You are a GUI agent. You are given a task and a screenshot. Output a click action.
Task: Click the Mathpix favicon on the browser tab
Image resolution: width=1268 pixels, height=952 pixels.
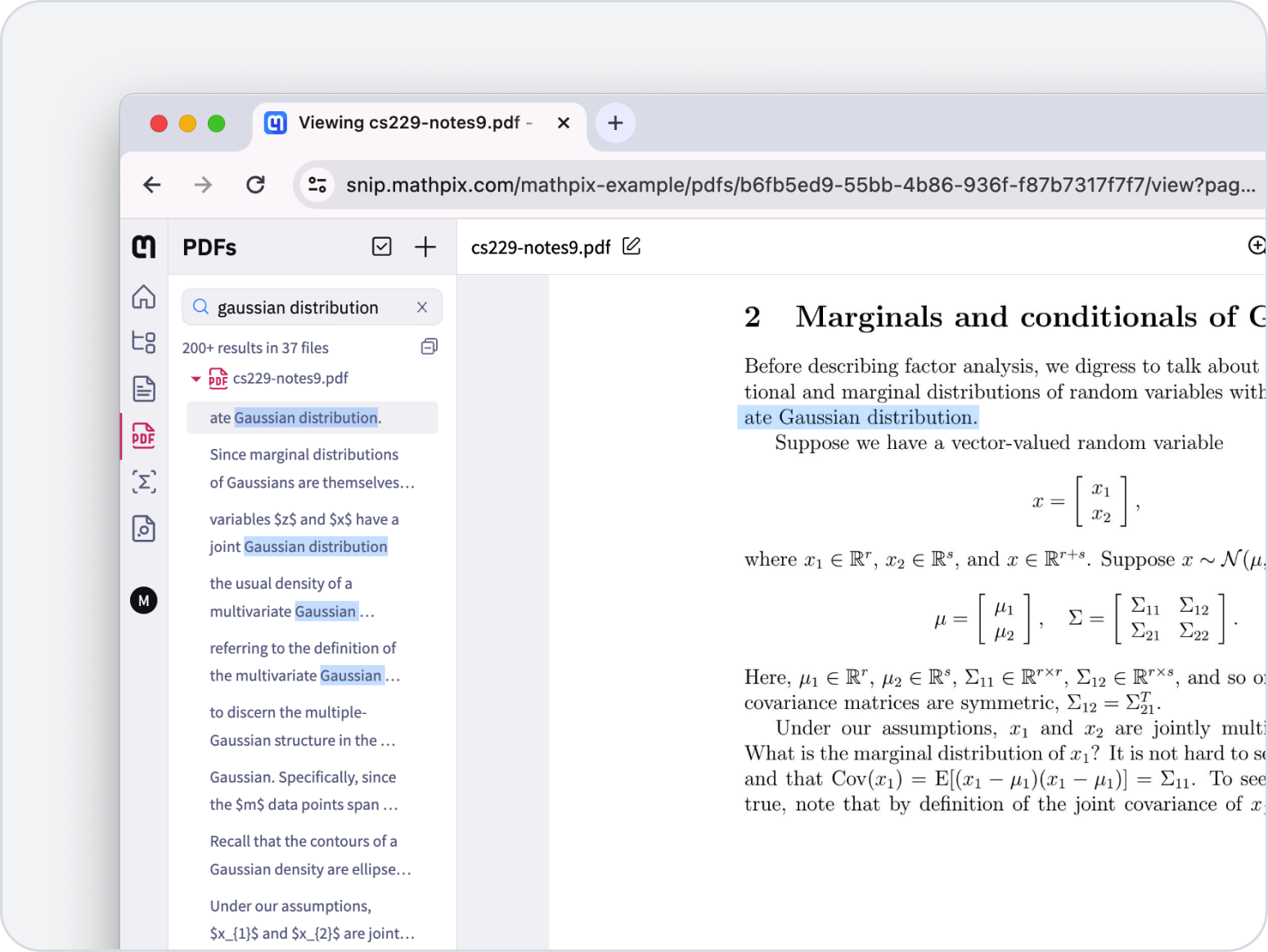(x=276, y=123)
